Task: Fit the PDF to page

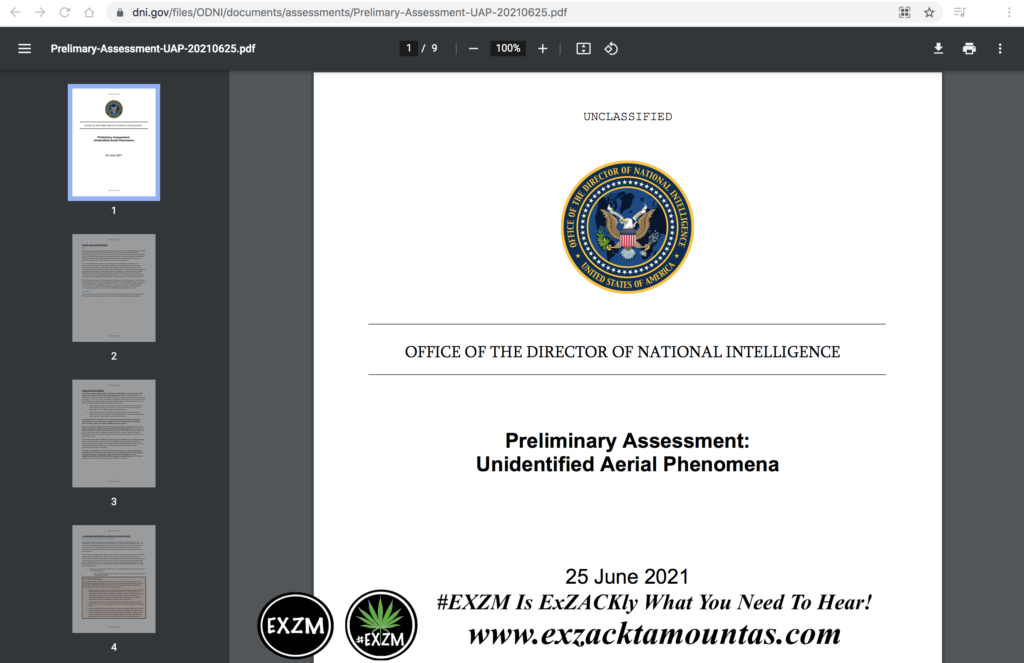Action: (583, 48)
